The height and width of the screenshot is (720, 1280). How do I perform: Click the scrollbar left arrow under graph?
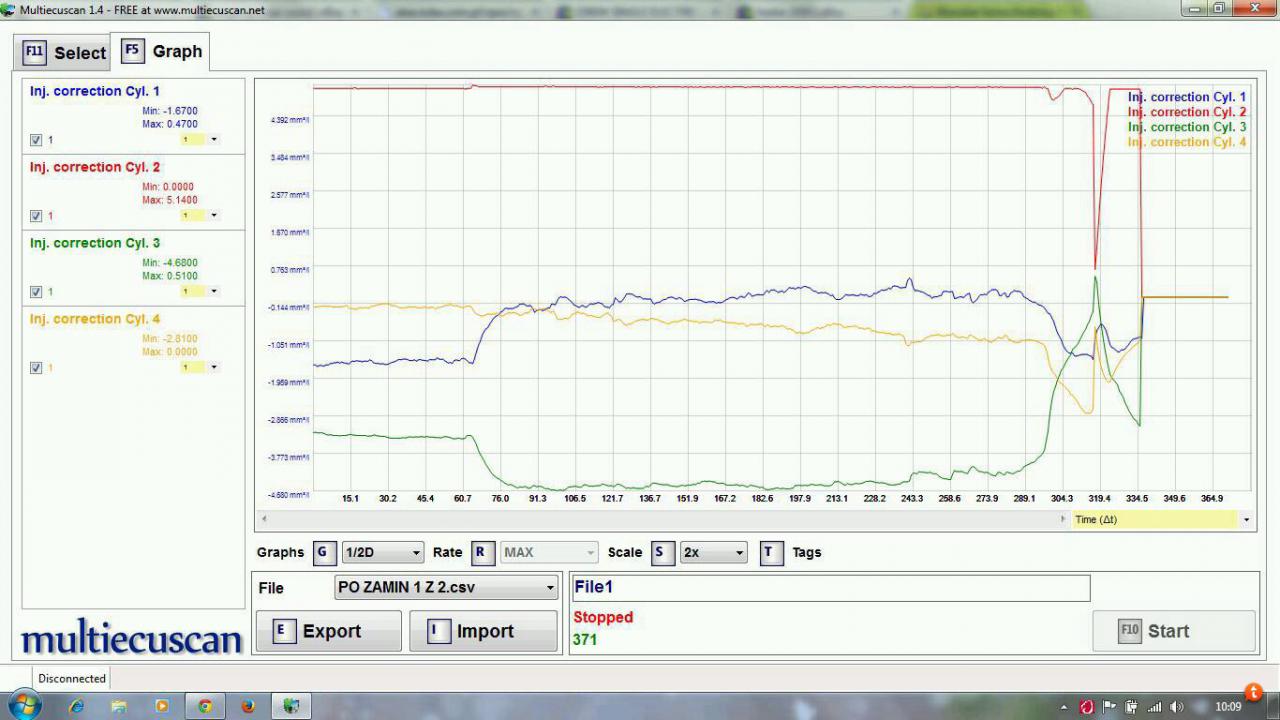pos(264,520)
